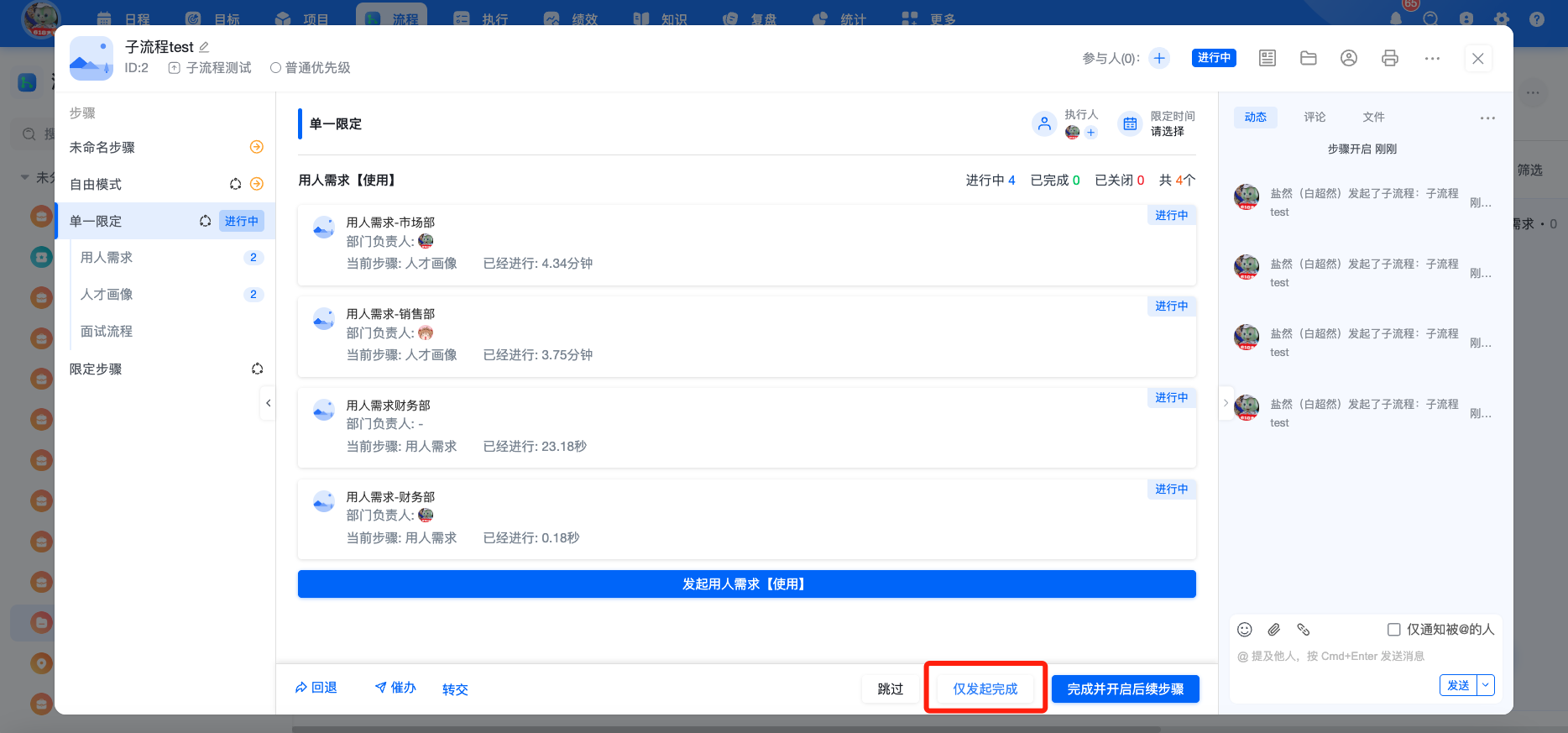The height and width of the screenshot is (733, 1568).
Task: Switch to the 动态 tab
Action: [x=1256, y=118]
